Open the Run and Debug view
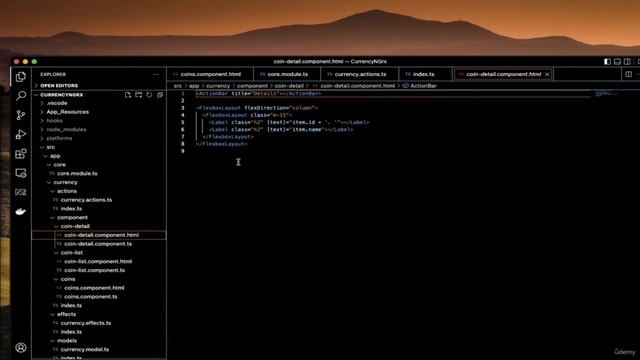This screenshot has height=360, width=640. coord(21,134)
